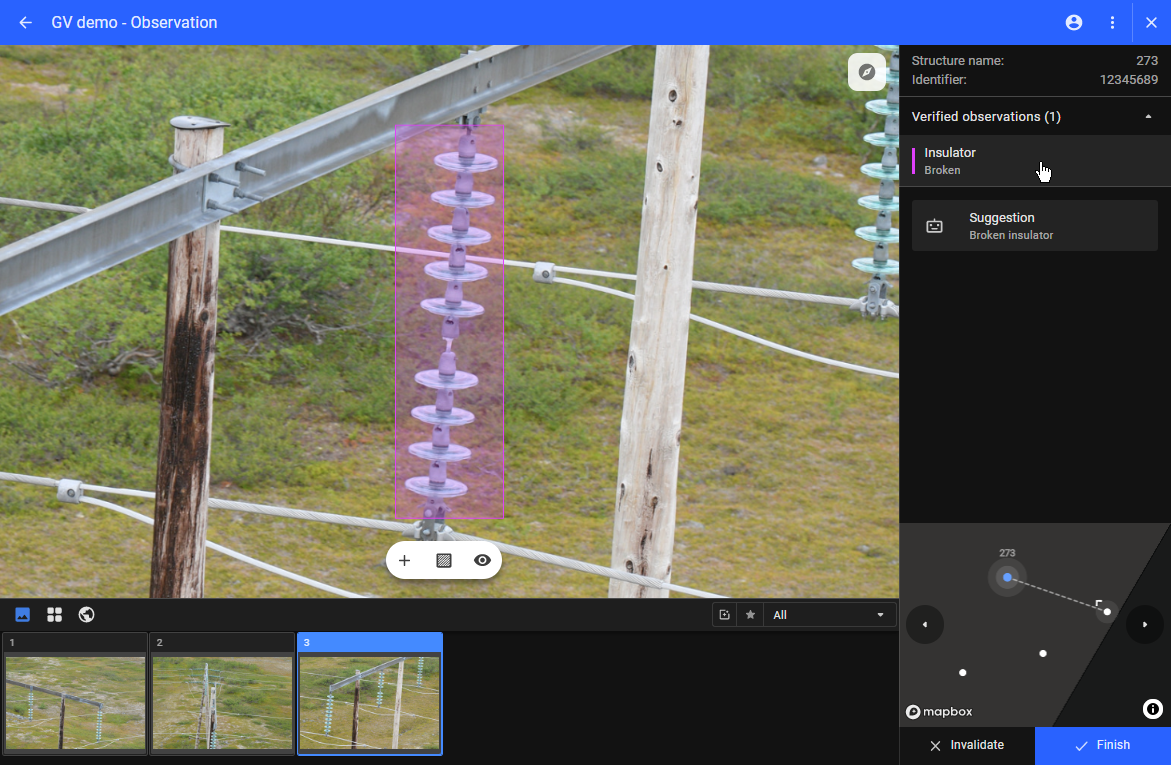Image resolution: width=1171 pixels, height=765 pixels.
Task: Toggle observation visibility with eye icon
Action: pos(482,560)
